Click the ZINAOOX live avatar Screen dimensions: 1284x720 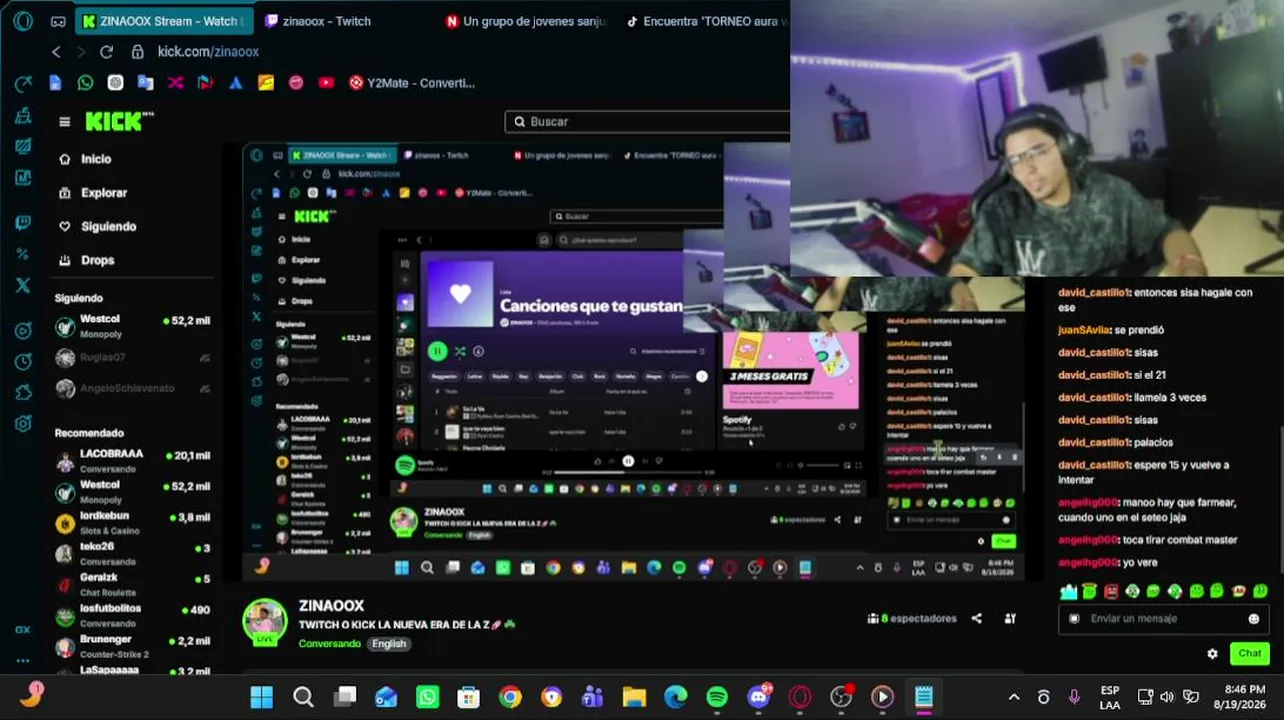265,622
